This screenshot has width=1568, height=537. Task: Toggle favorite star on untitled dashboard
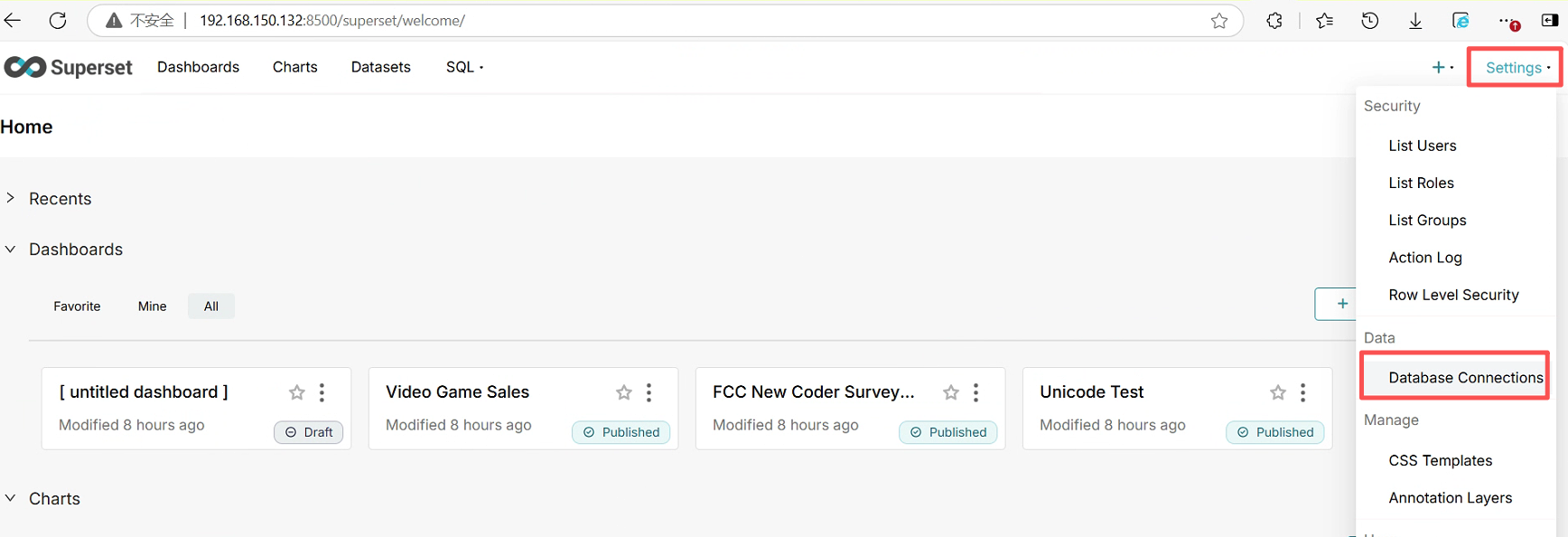pos(296,392)
